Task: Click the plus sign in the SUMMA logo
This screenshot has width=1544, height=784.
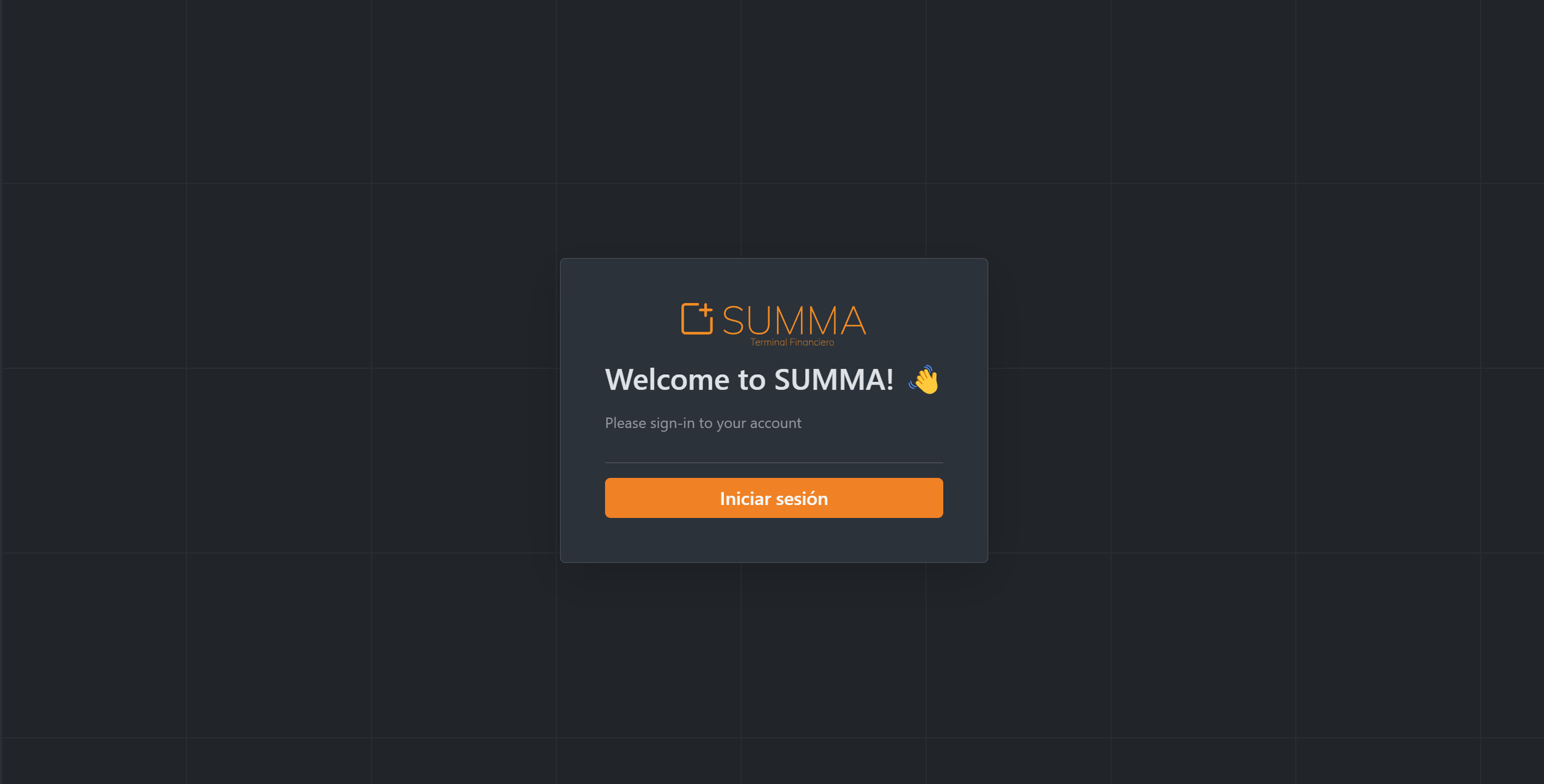Action: pyautogui.click(x=706, y=310)
